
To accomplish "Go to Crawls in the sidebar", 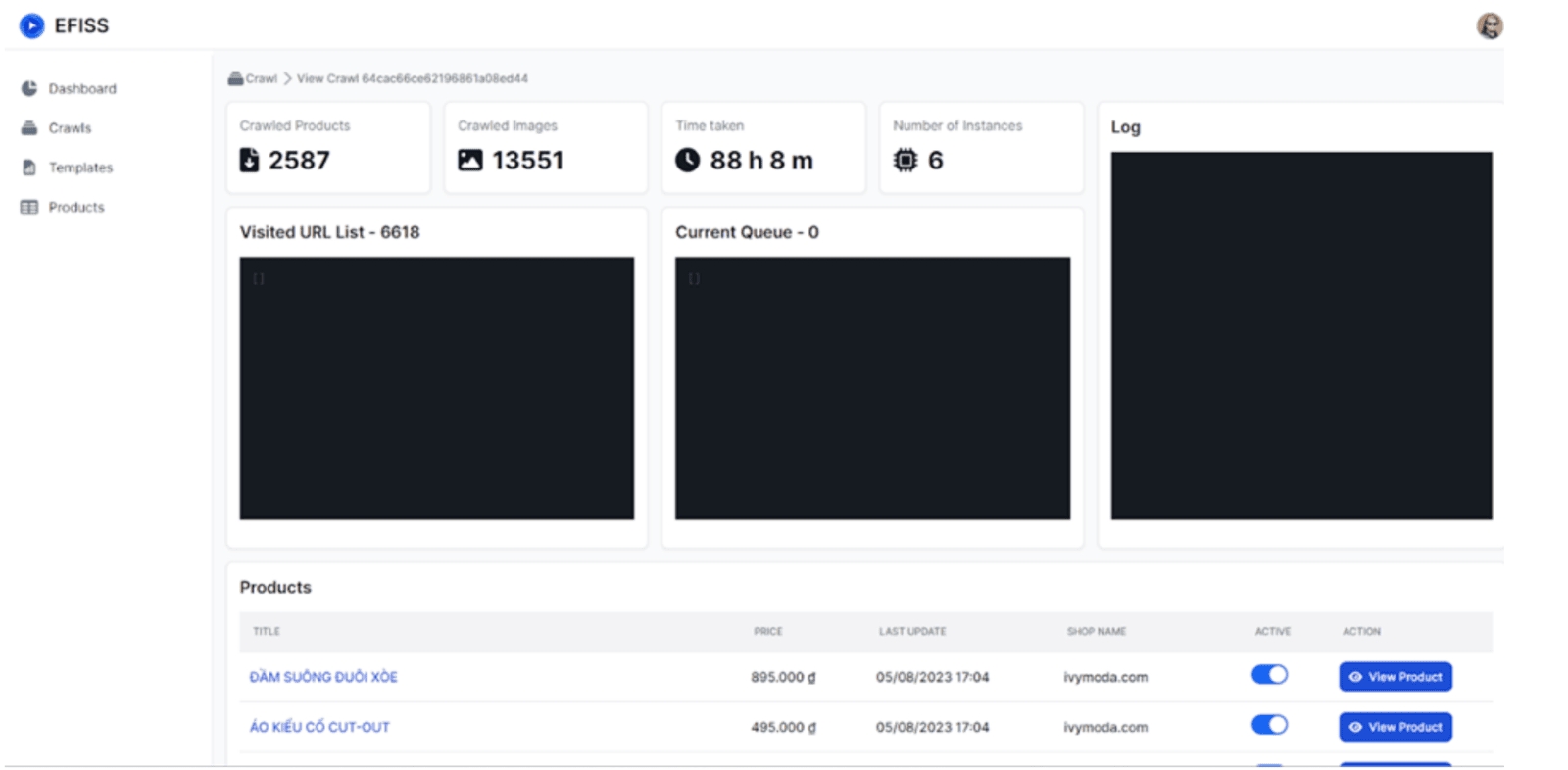I will tap(70, 128).
